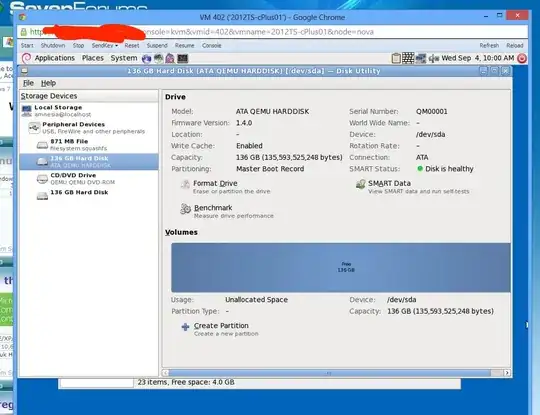The width and height of the screenshot is (540, 415).
Task: Select Peripheral Devices in device tree
Action: 89,128
